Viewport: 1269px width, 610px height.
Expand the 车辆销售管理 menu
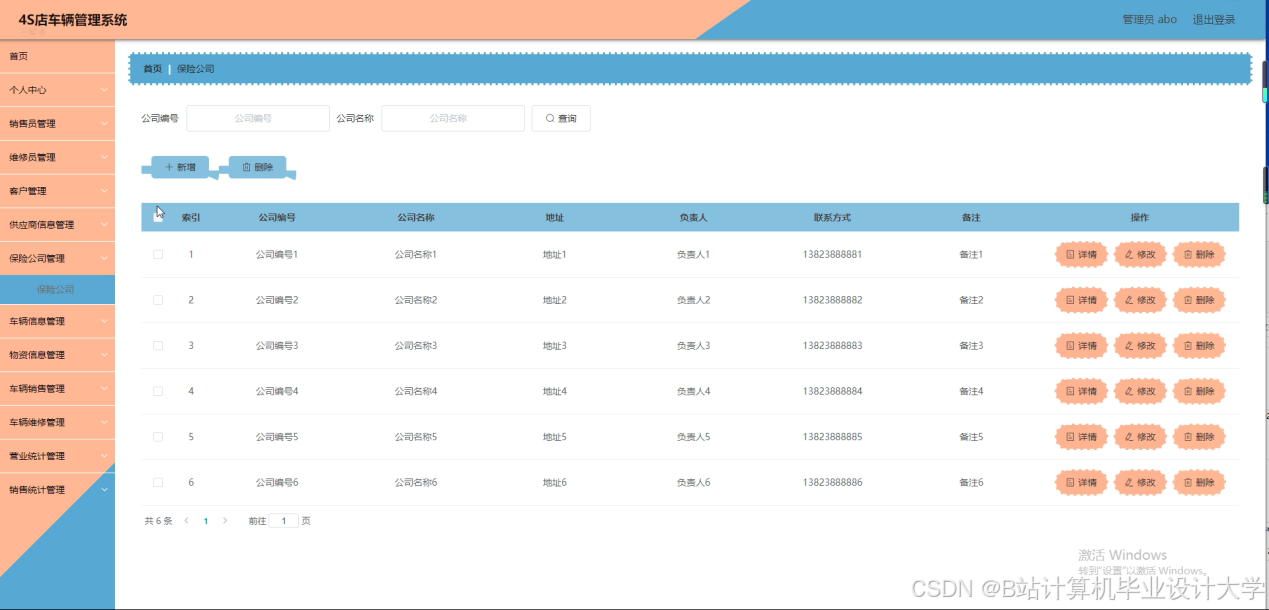coord(57,388)
